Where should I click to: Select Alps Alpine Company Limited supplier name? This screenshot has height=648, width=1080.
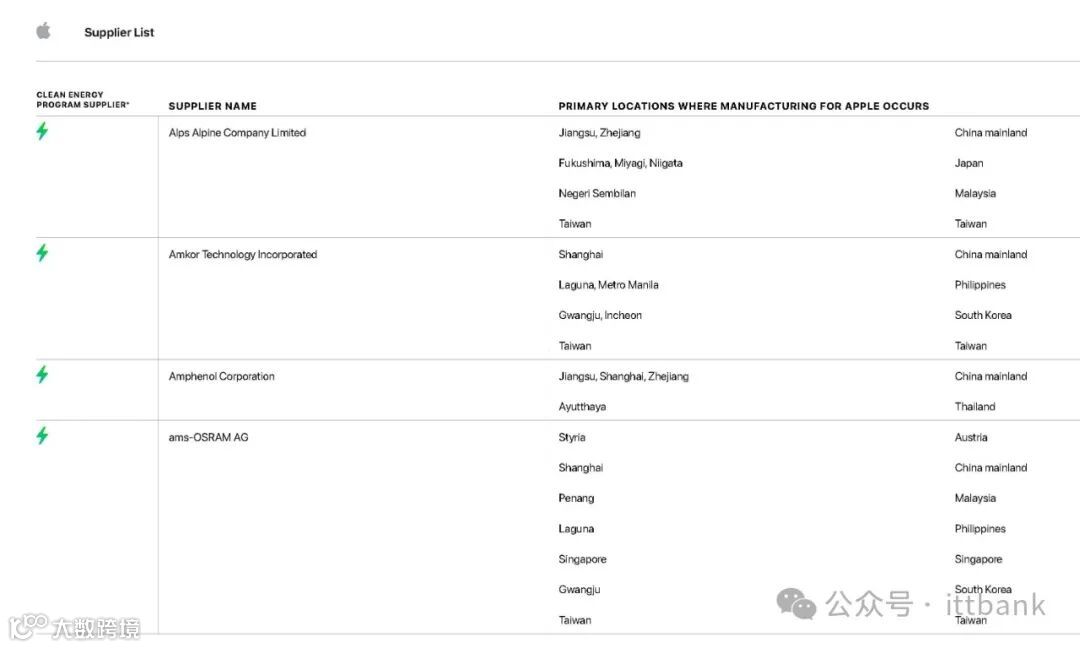coord(237,133)
